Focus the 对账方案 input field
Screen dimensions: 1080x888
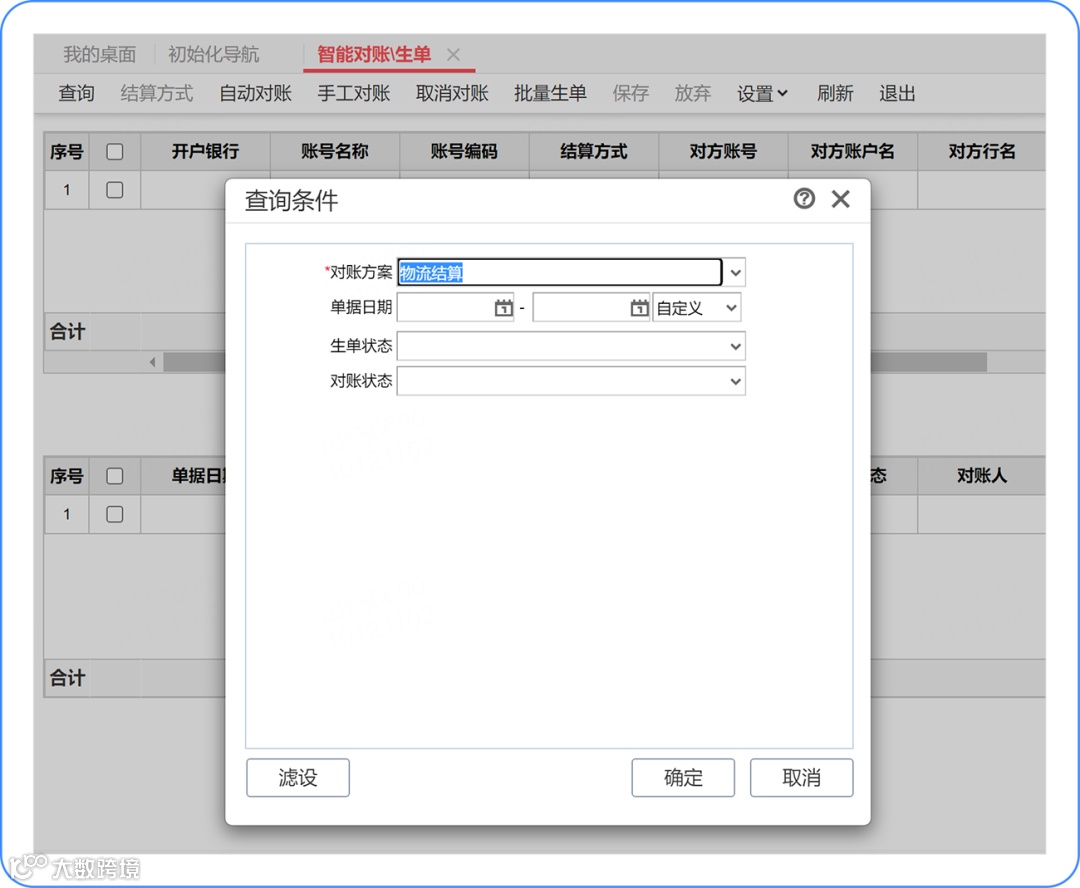tap(559, 273)
